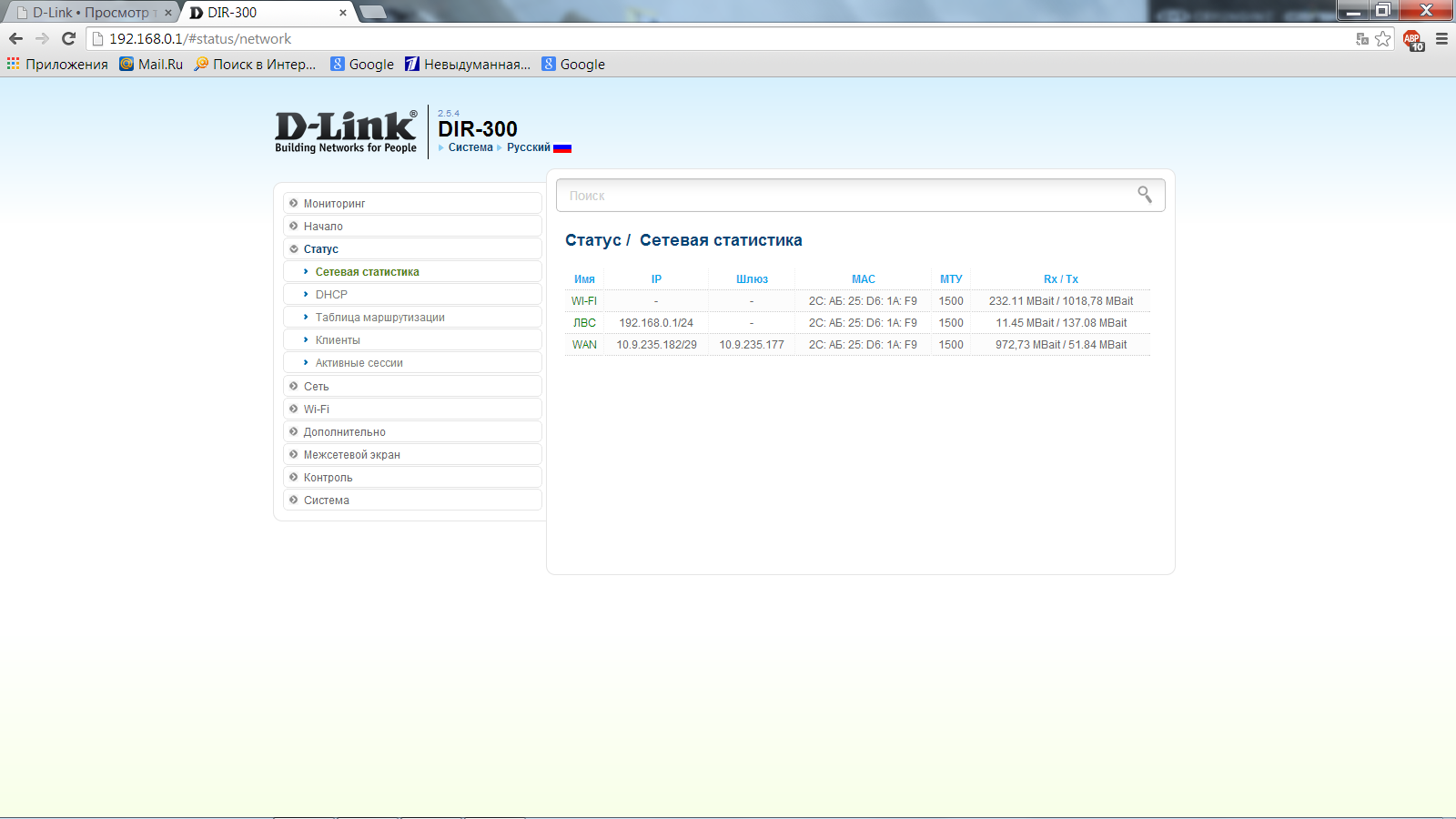This screenshot has height=819, width=1456.
Task: Click the Шлюз column header
Action: pyautogui.click(x=752, y=279)
